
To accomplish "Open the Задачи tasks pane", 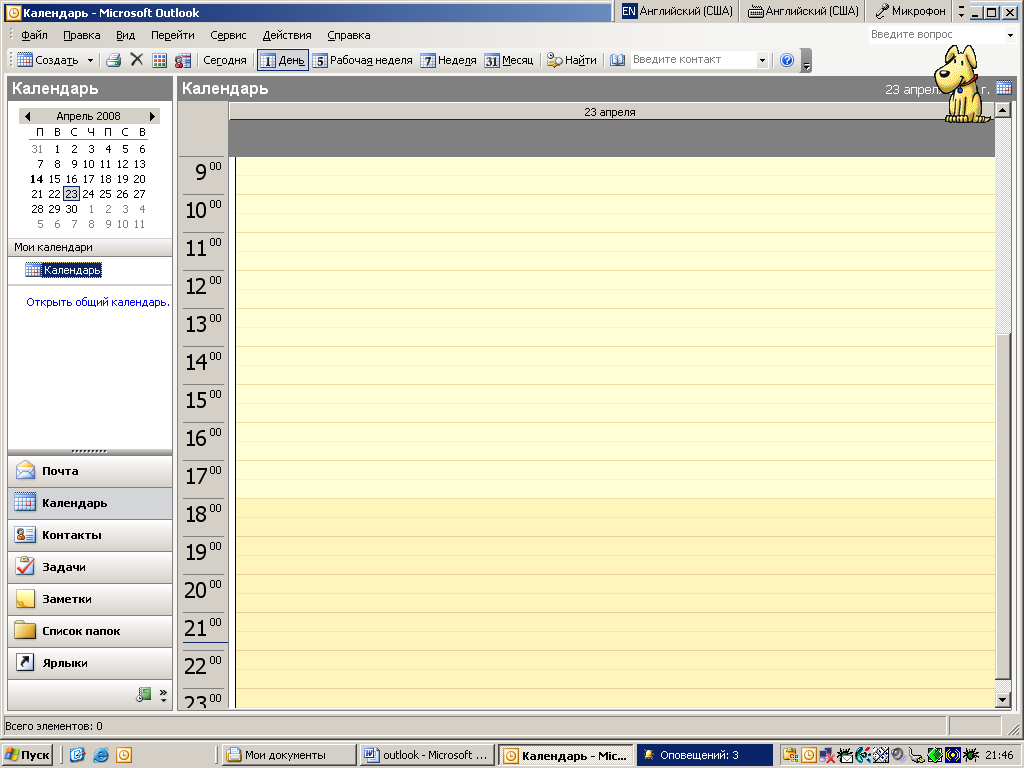I will click(x=90, y=567).
